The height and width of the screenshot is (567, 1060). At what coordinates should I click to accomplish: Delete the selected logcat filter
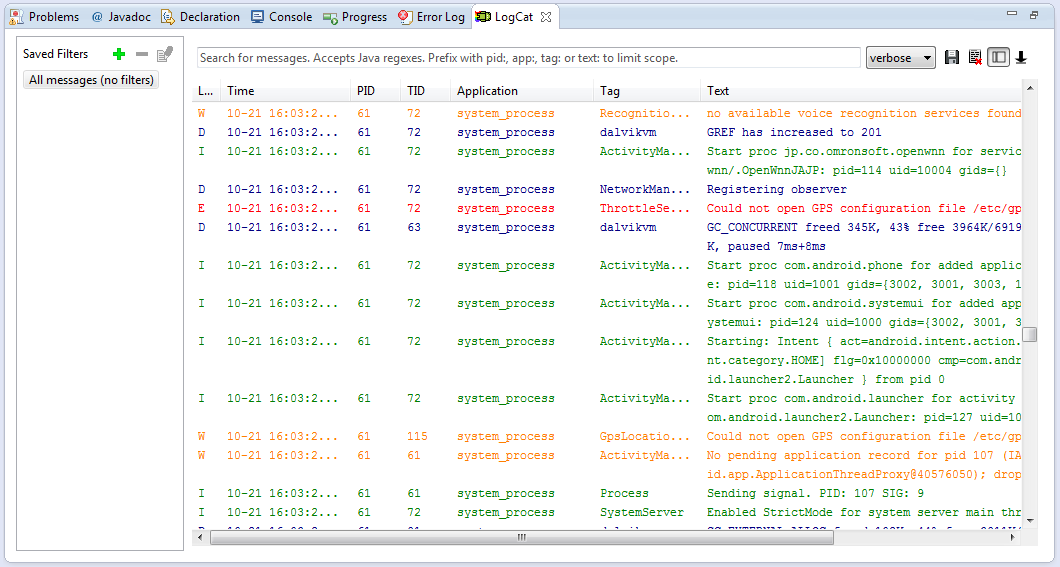142,54
